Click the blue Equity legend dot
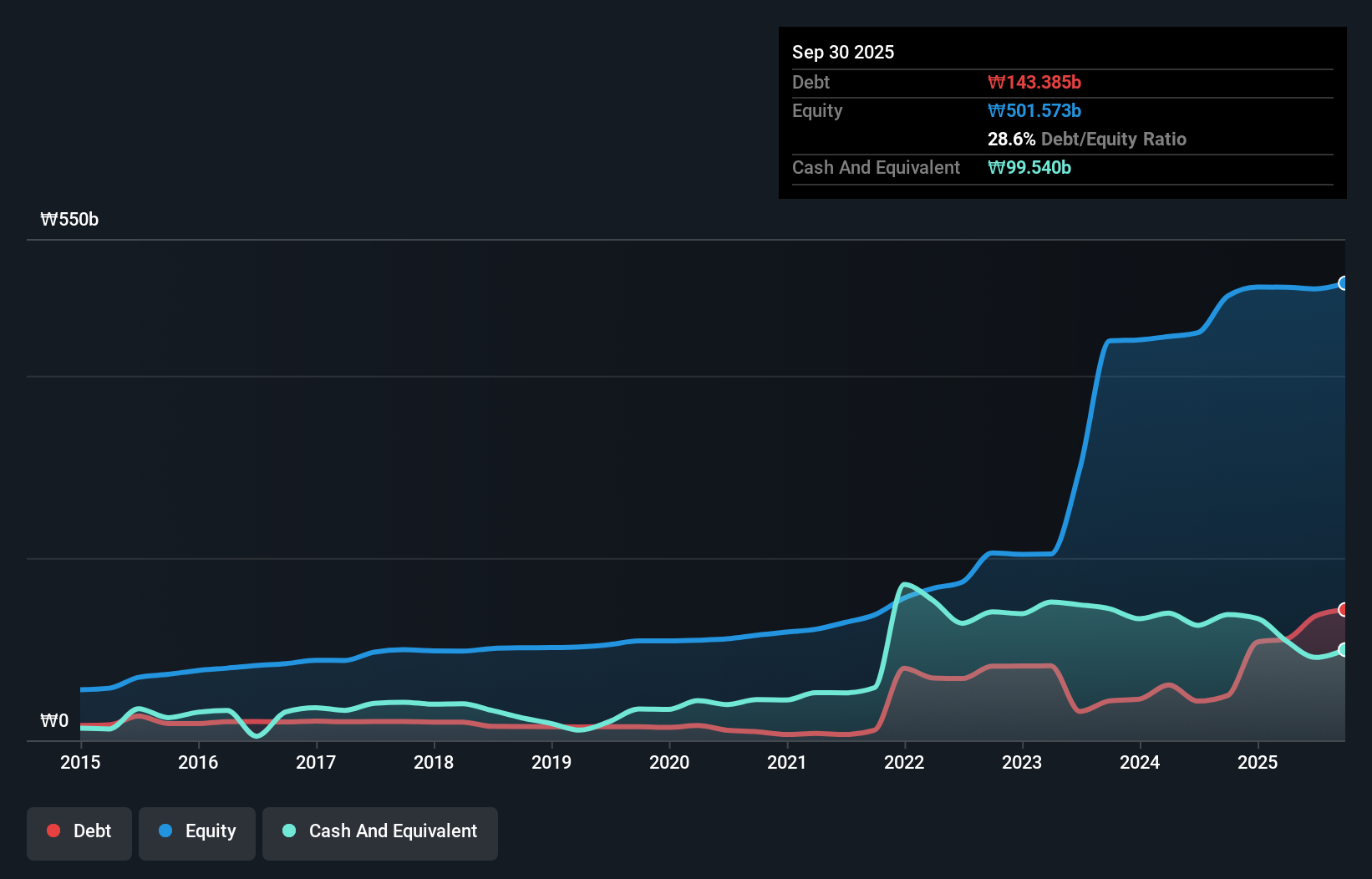Viewport: 1372px width, 879px height. pos(165,831)
